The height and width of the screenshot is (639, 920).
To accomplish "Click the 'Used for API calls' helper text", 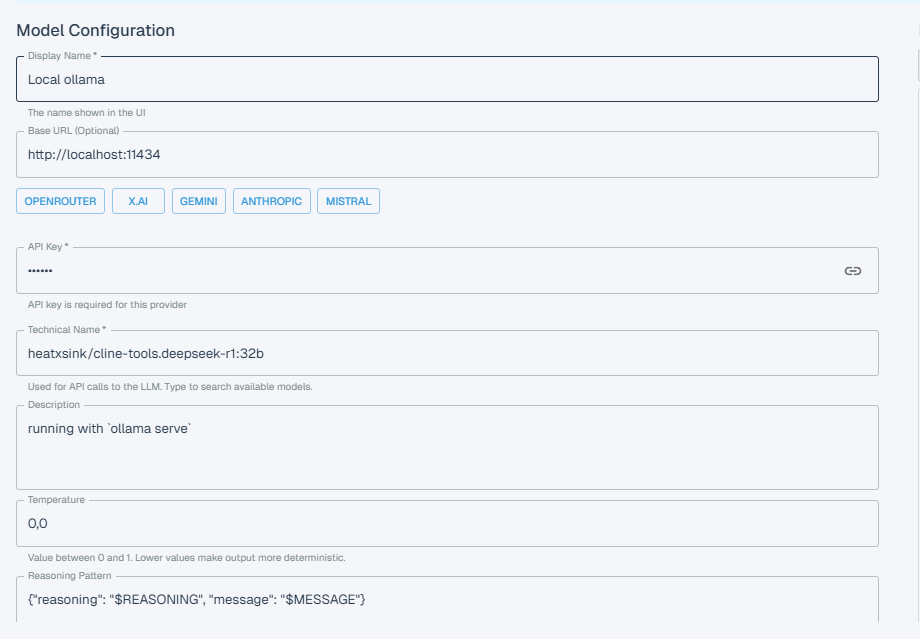I will [x=170, y=386].
